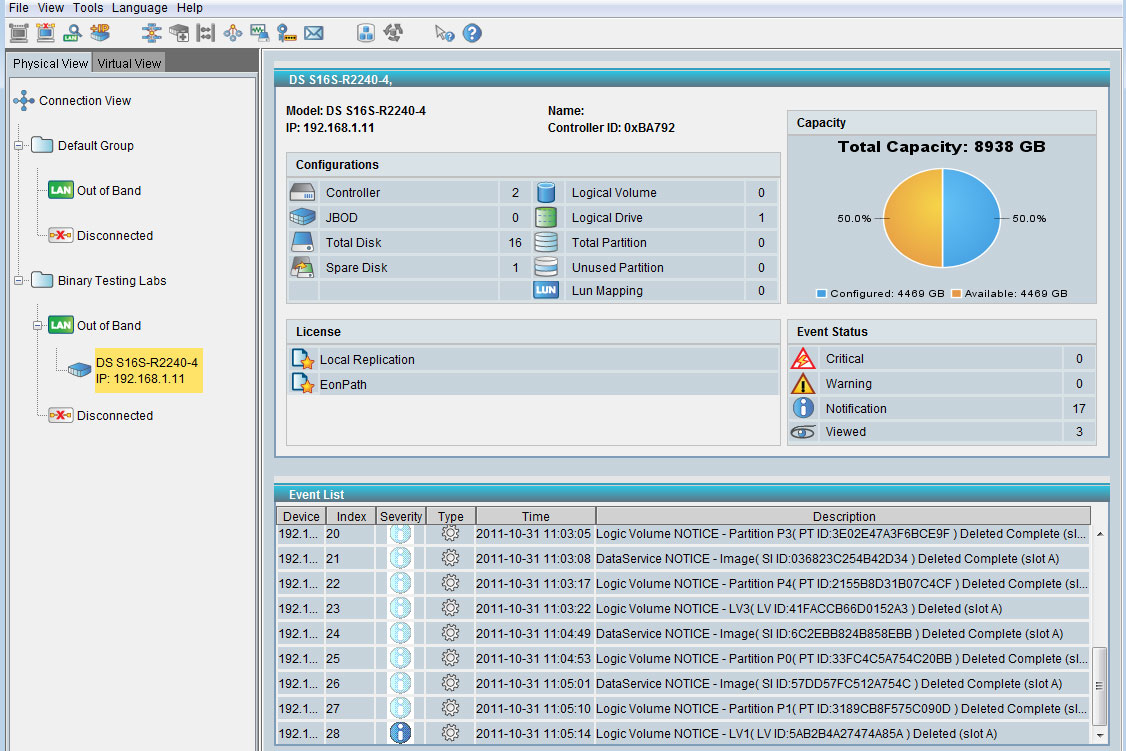This screenshot has width=1126, height=751.
Task: Switch to the Virtual View tab
Action: pyautogui.click(x=129, y=63)
